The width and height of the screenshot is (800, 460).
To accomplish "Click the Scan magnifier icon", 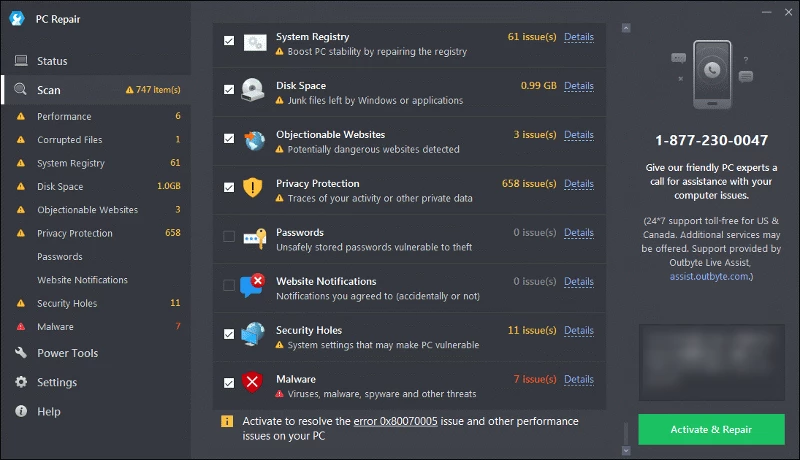I will (x=20, y=89).
